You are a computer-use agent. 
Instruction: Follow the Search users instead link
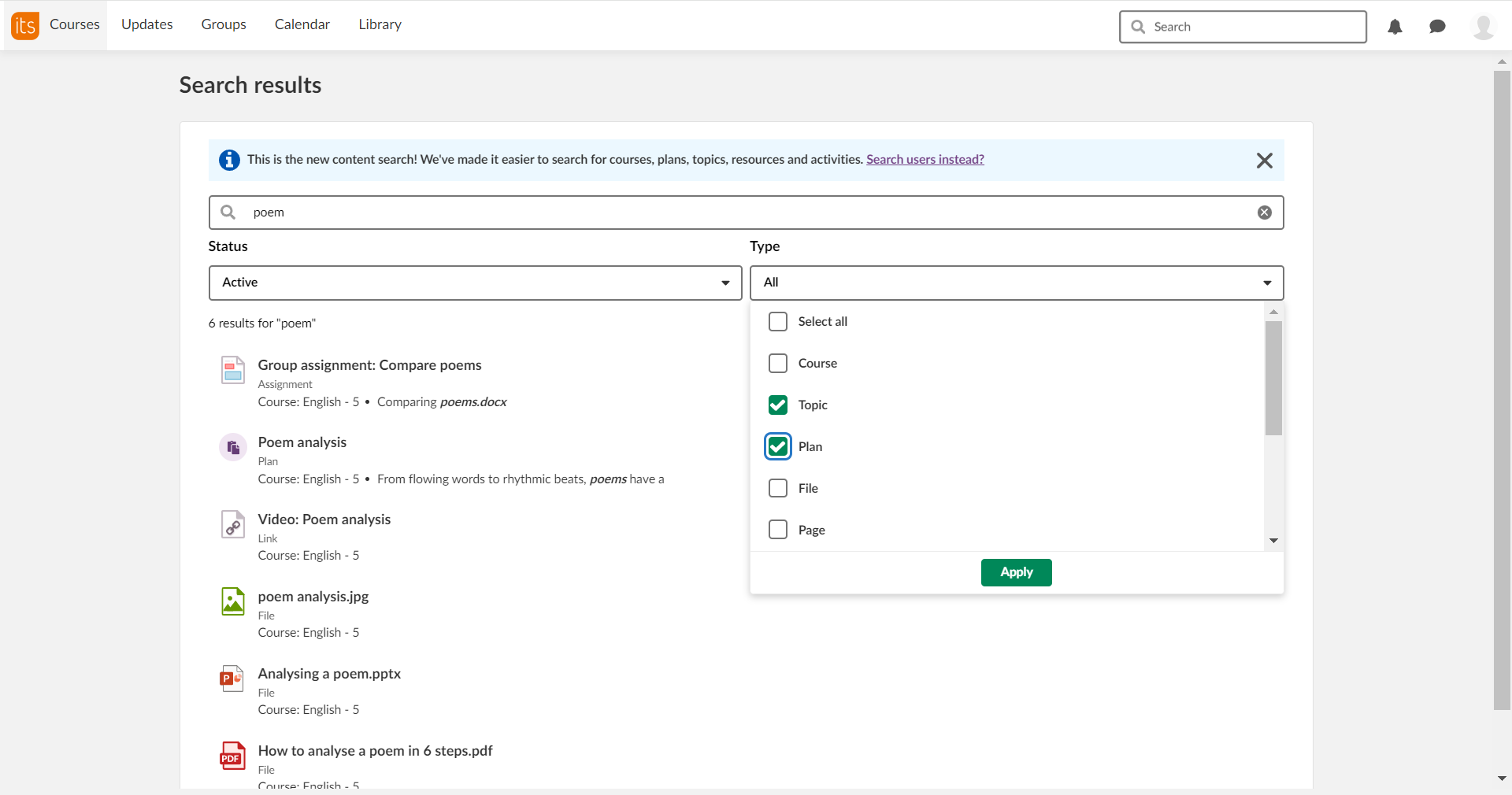925,159
